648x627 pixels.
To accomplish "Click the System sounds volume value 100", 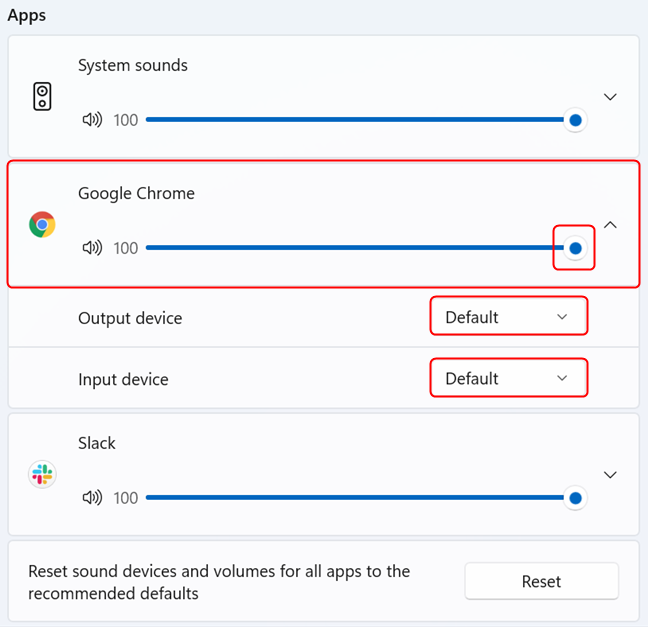I will (x=126, y=120).
